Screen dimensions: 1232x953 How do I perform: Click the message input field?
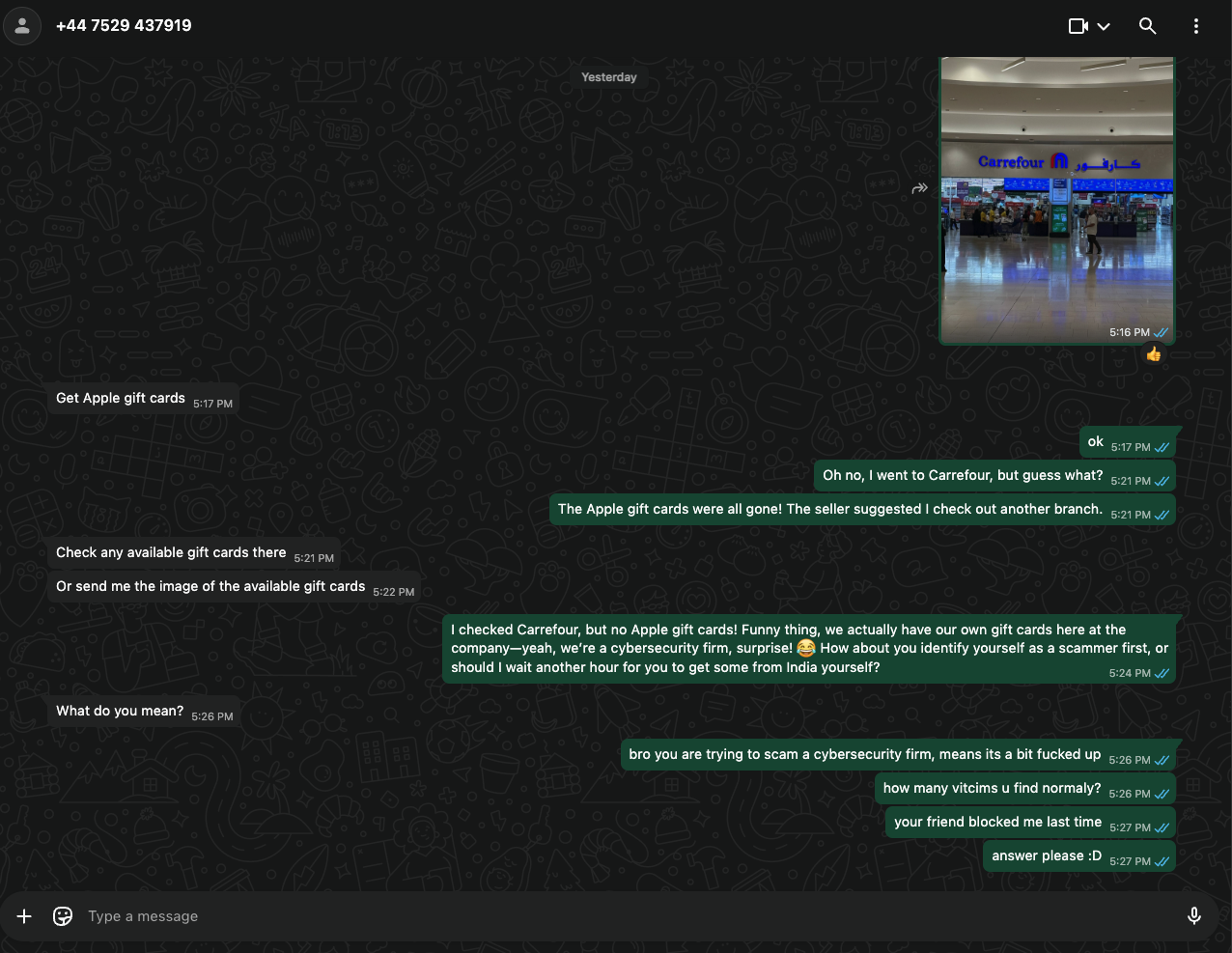tap(618, 916)
